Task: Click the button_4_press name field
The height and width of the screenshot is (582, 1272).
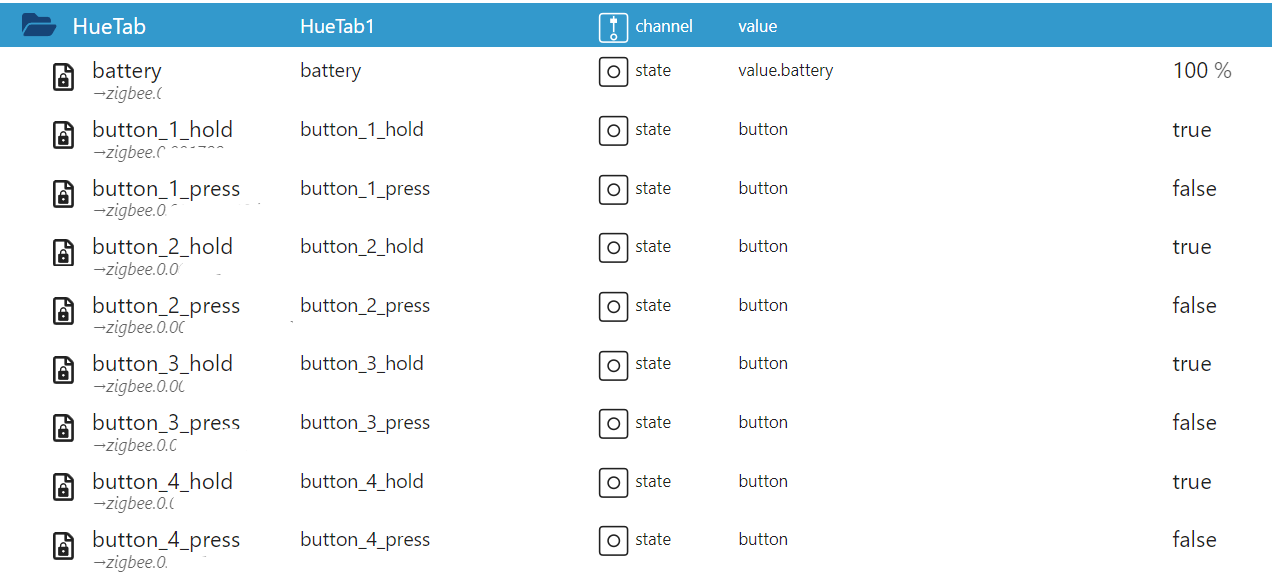Action: coord(365,540)
